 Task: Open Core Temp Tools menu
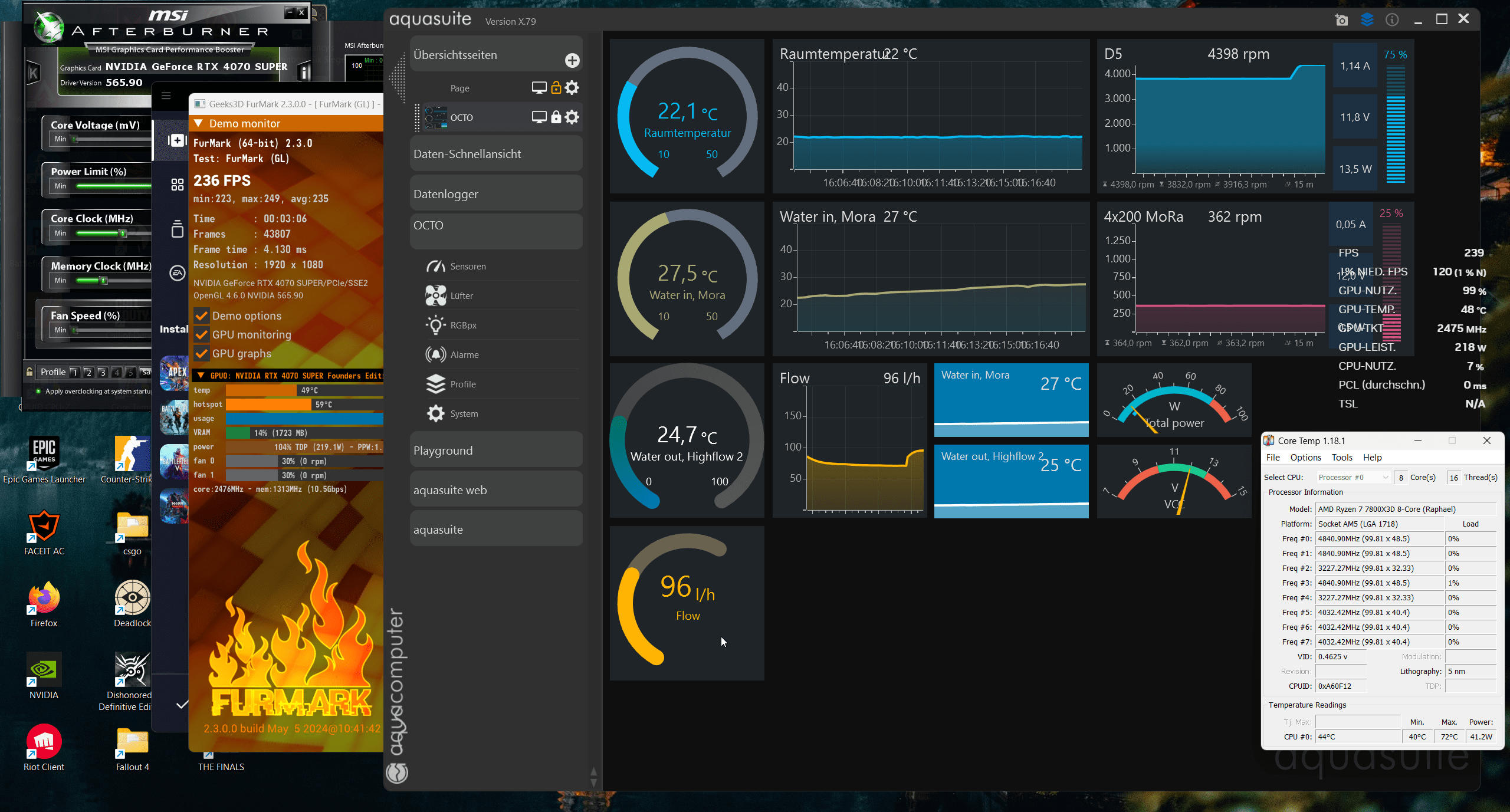[x=1342, y=458]
